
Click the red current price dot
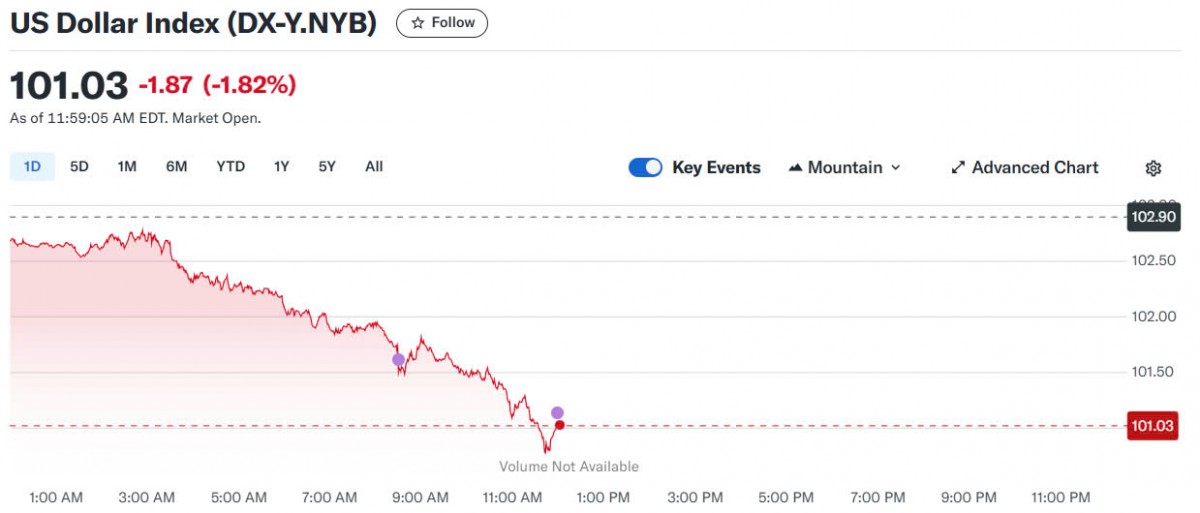point(559,426)
